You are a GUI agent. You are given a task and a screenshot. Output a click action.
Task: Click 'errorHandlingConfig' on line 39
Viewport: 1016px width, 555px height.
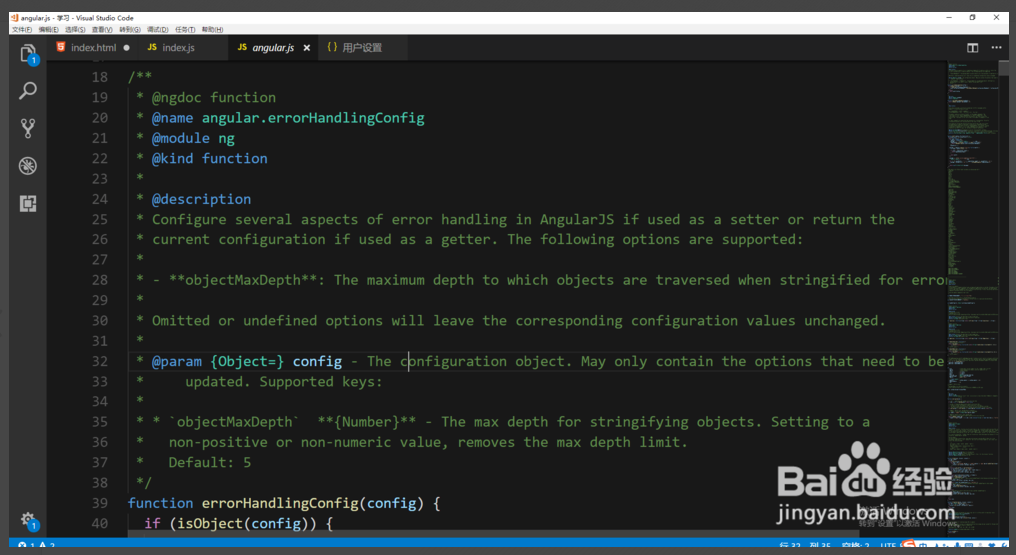[280, 503]
